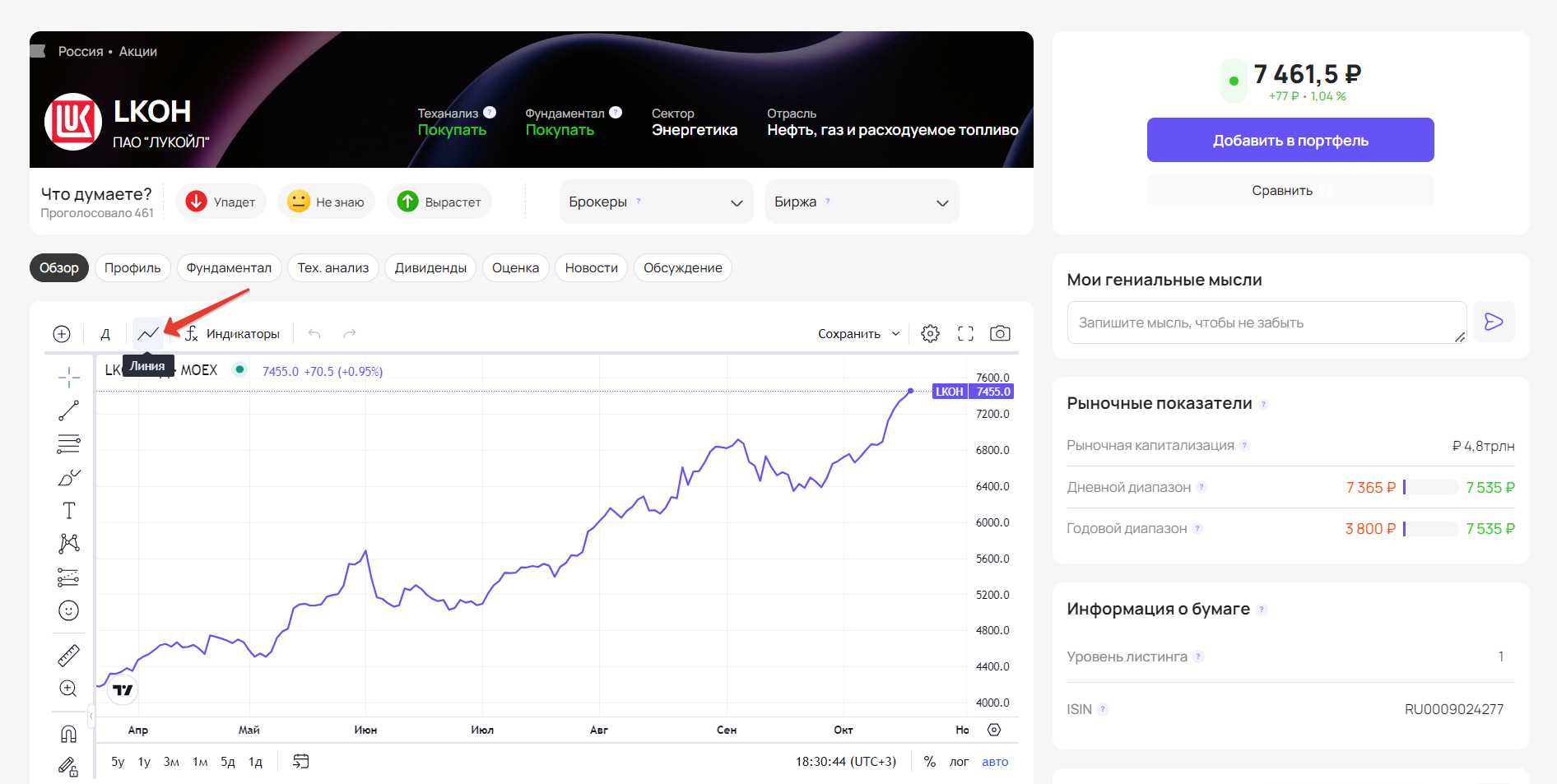Image resolution: width=1557 pixels, height=784 pixels.
Task: Select the crosshair cursor tool
Action: point(69,378)
